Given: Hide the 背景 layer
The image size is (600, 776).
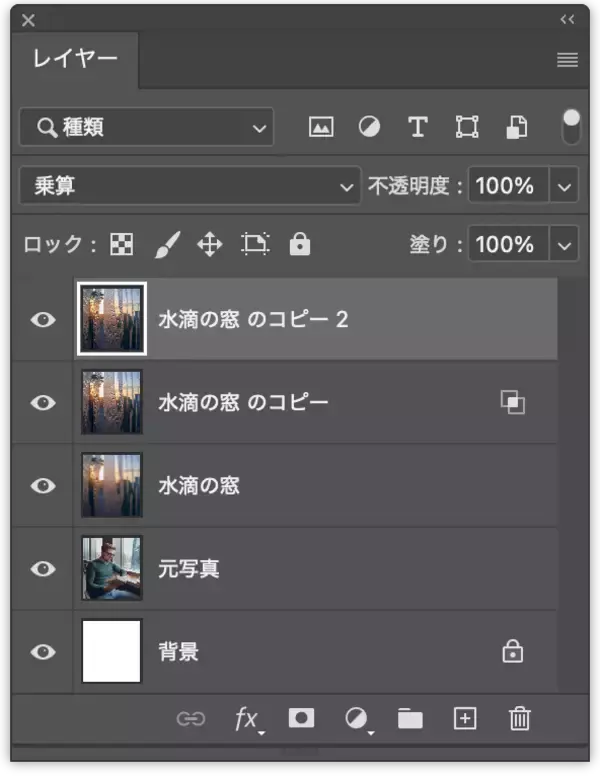Looking at the screenshot, I should (43, 652).
